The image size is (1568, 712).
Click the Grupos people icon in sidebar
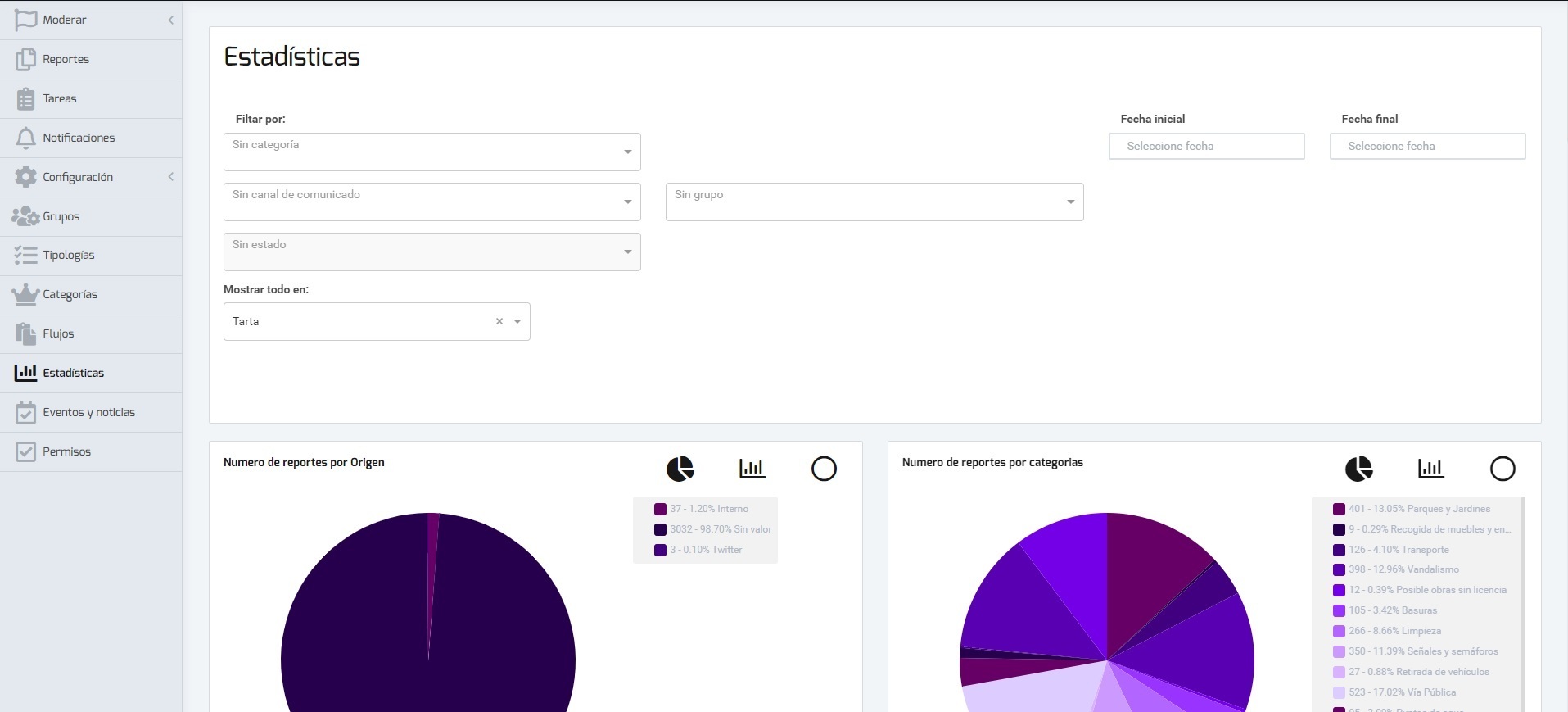[x=25, y=216]
